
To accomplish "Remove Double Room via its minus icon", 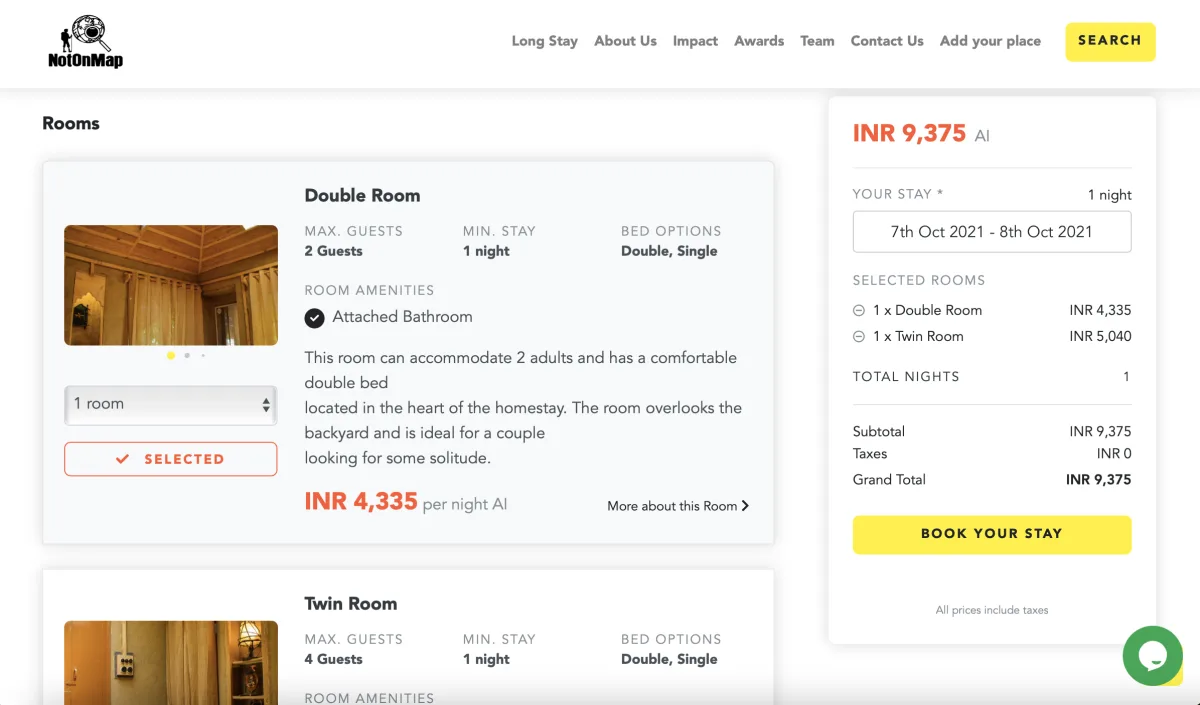I will [x=859, y=310].
